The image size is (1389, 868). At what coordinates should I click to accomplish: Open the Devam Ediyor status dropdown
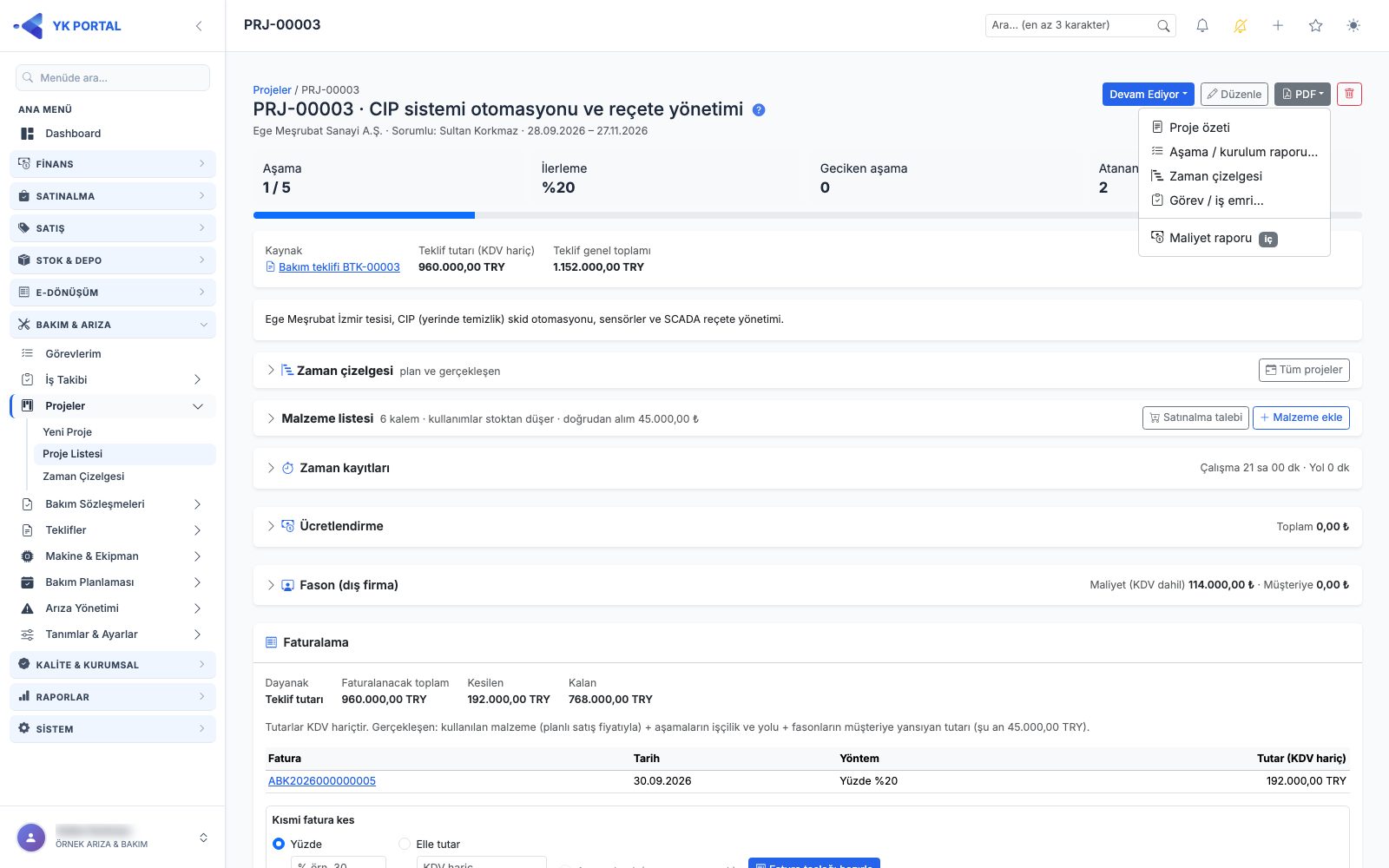coord(1148,94)
